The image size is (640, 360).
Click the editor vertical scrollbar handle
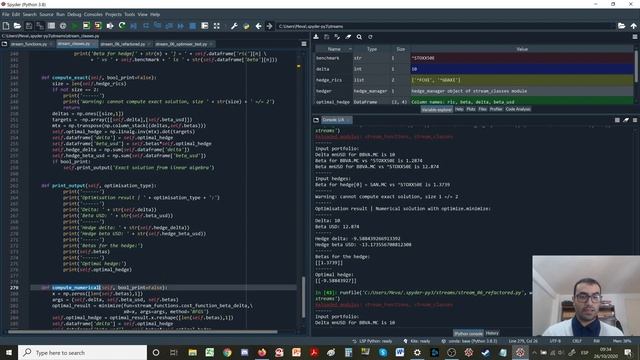[303, 297]
